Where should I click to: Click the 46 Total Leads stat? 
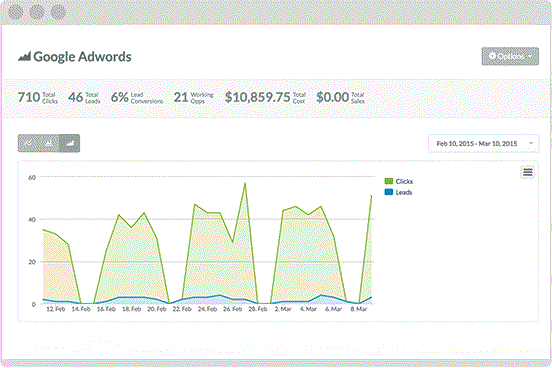coord(84,98)
